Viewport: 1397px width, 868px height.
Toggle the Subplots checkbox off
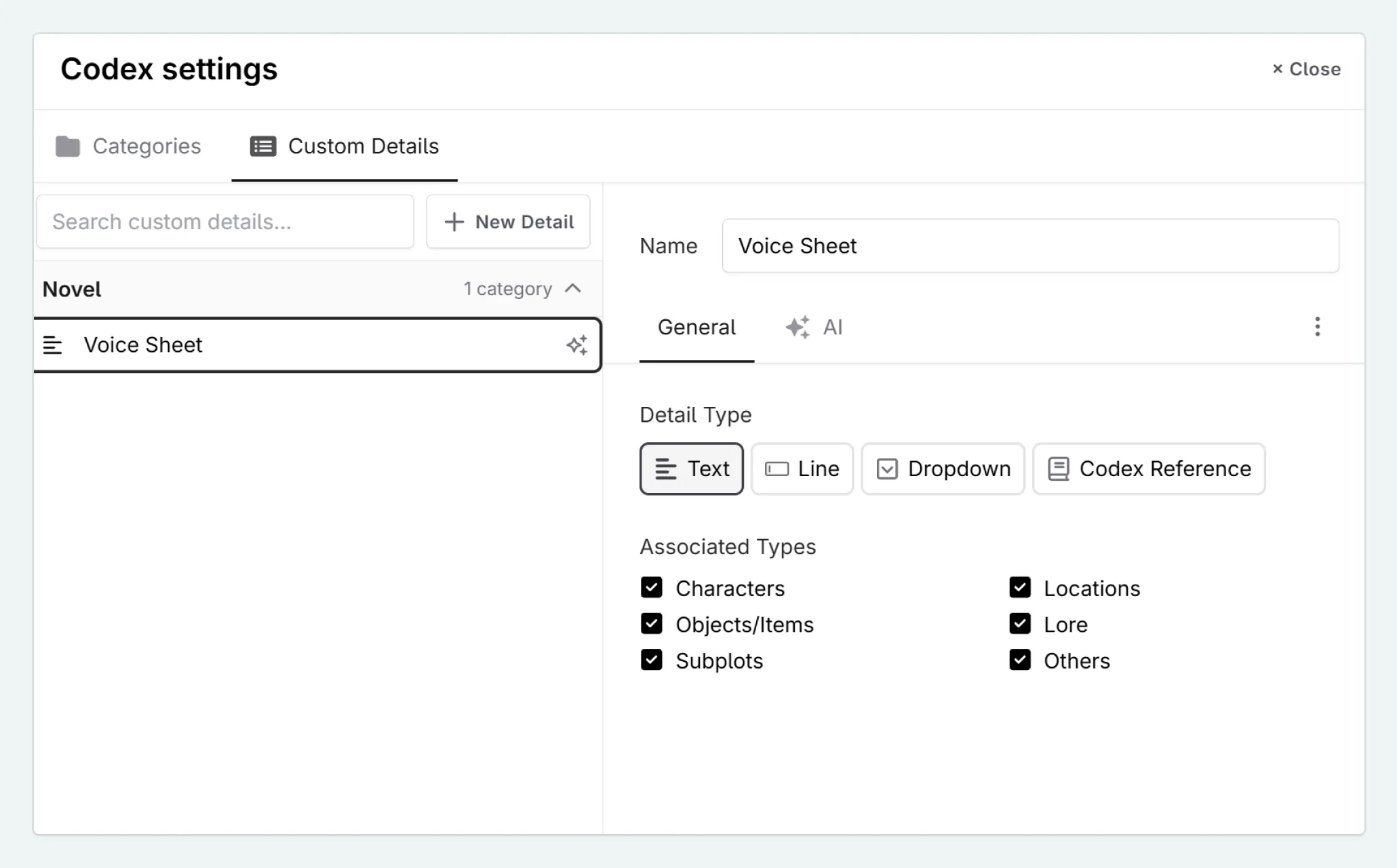pyautogui.click(x=652, y=660)
